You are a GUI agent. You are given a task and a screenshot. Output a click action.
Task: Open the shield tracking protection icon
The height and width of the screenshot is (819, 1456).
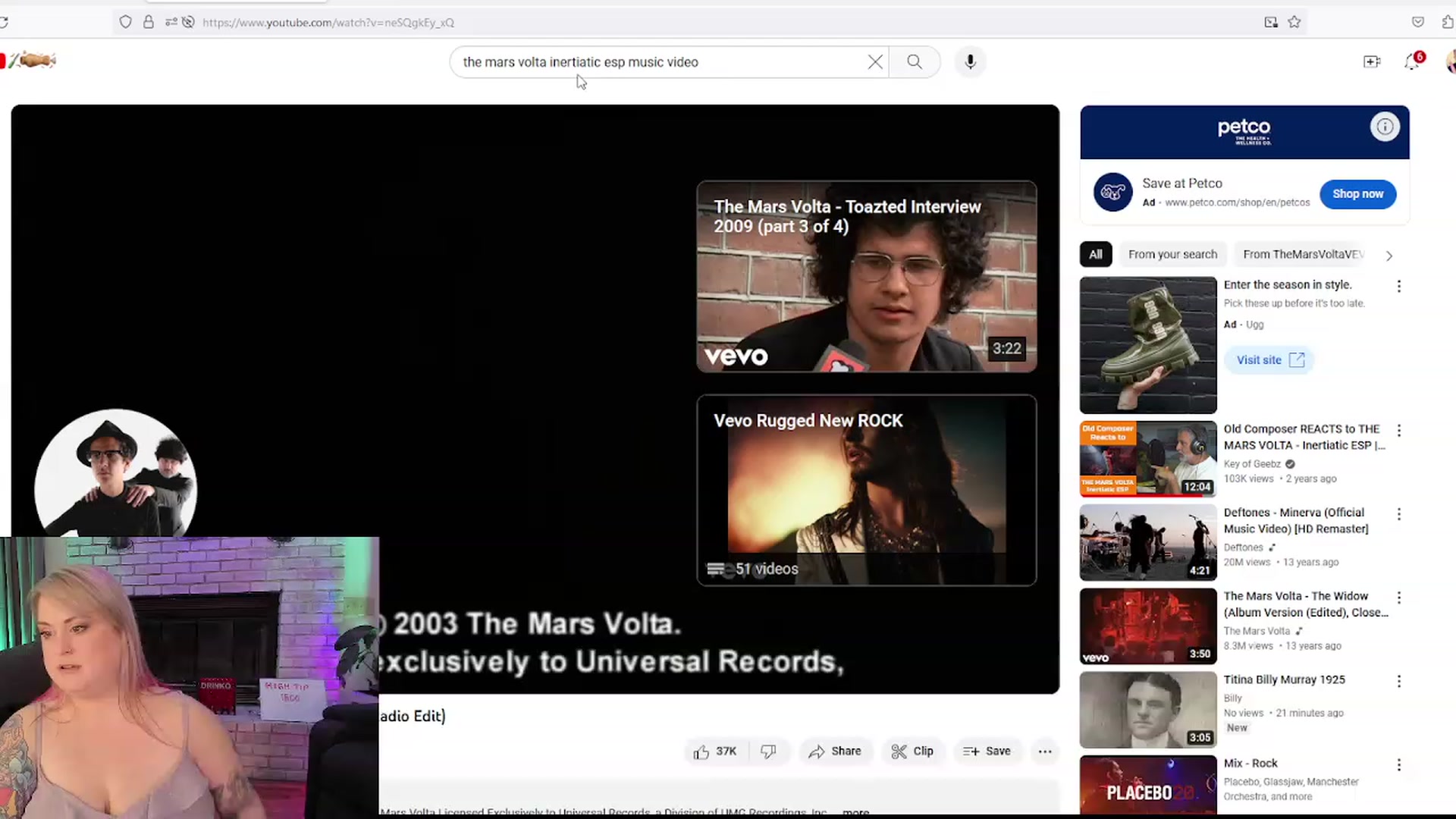(x=126, y=22)
